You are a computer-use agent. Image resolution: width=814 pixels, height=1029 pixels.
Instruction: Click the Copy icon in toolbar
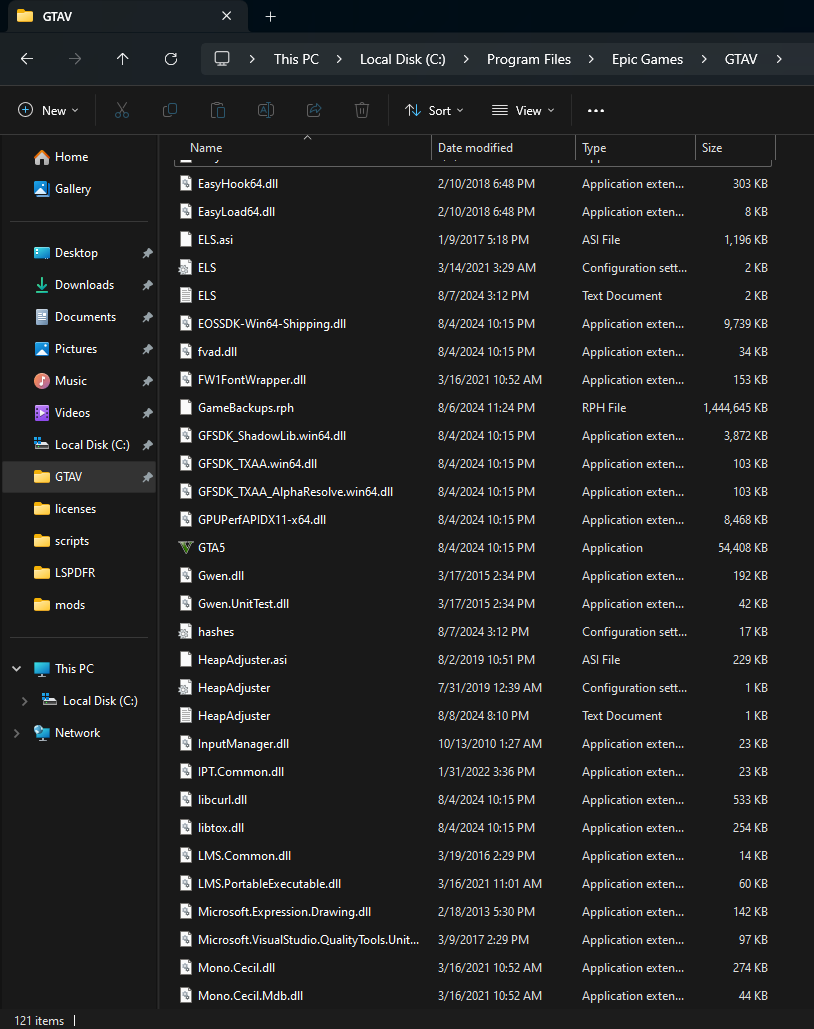coord(170,110)
